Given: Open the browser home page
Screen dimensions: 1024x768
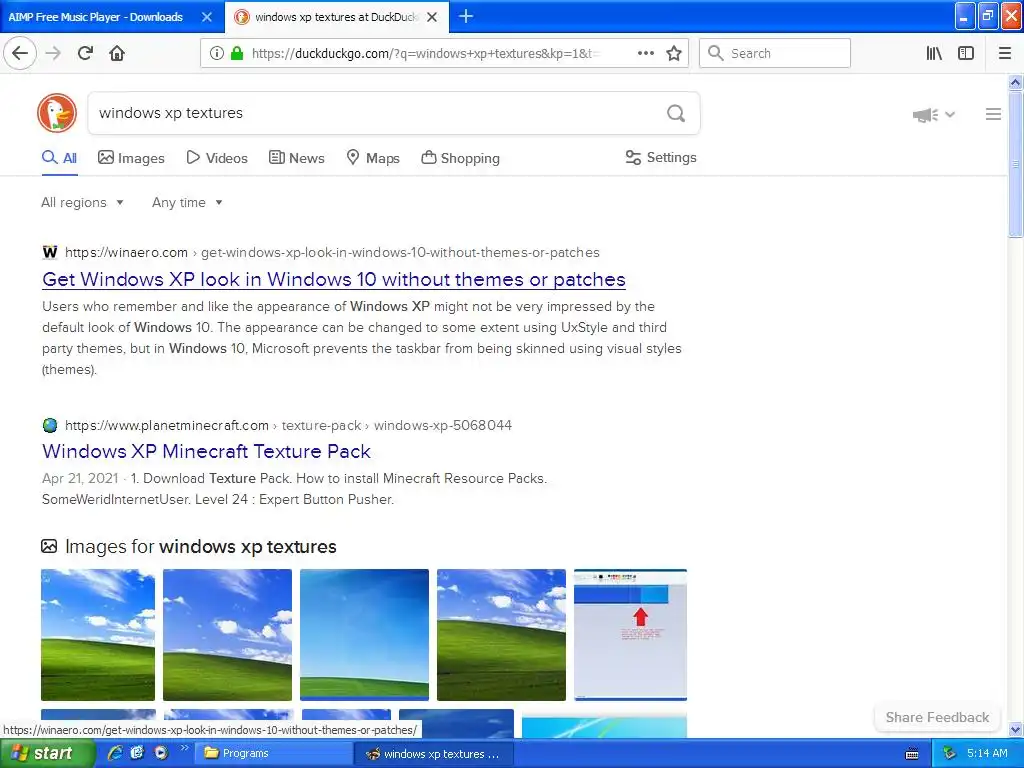Looking at the screenshot, I should click(117, 53).
